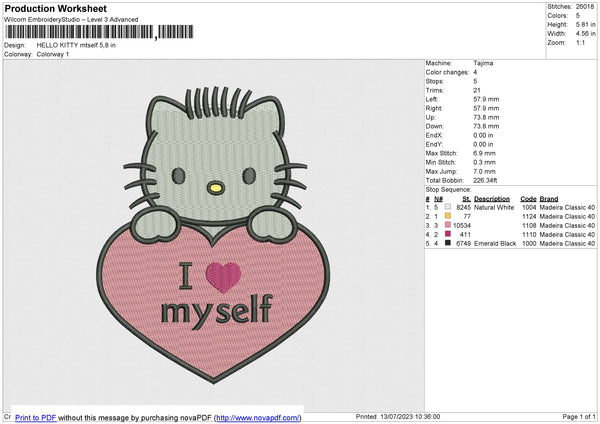This screenshot has width=600, height=424.
Task: Click the printed date '13/07/2023 10:36:00'
Action: tap(410, 416)
